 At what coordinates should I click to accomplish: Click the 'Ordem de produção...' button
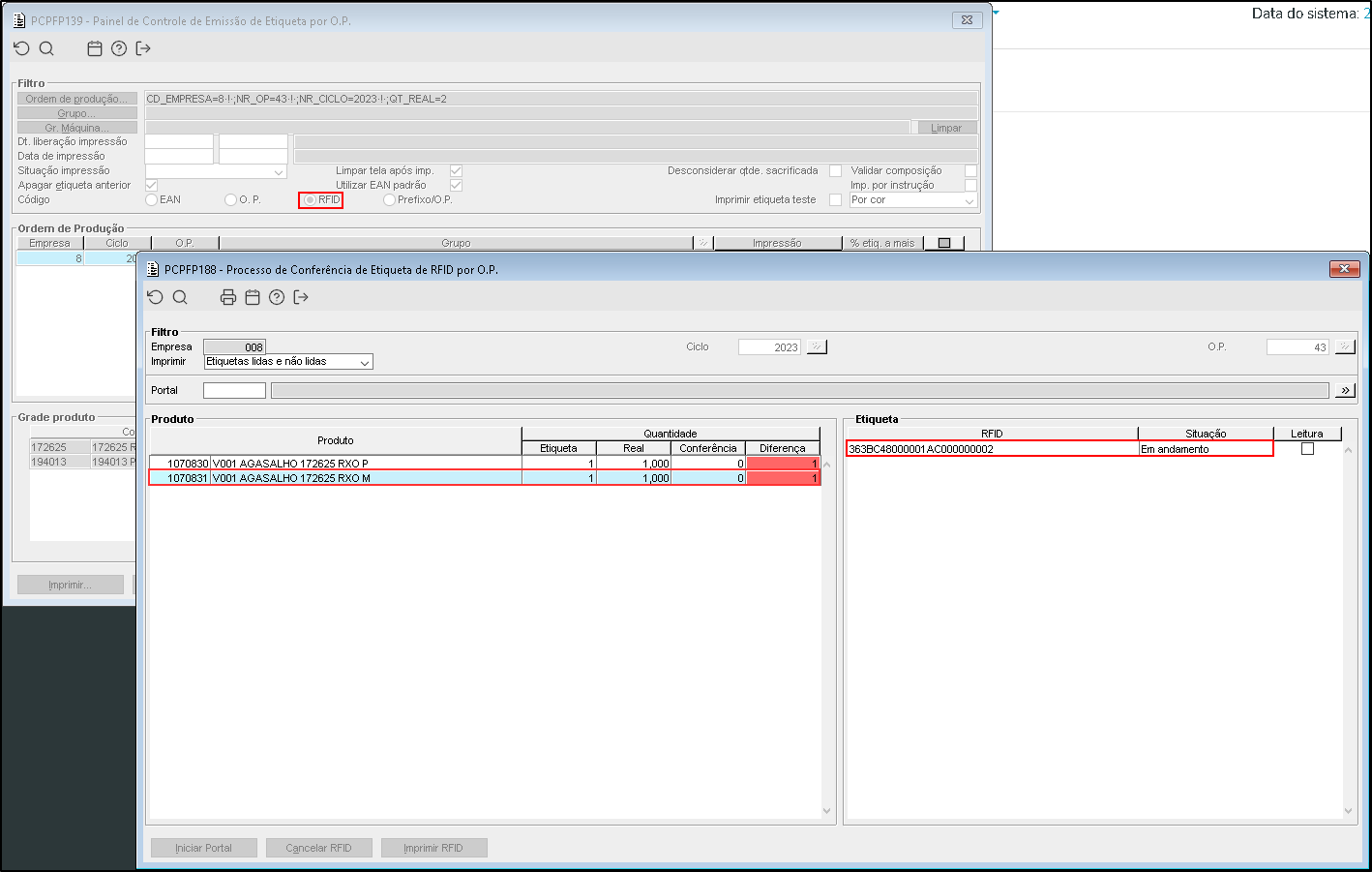tap(77, 99)
